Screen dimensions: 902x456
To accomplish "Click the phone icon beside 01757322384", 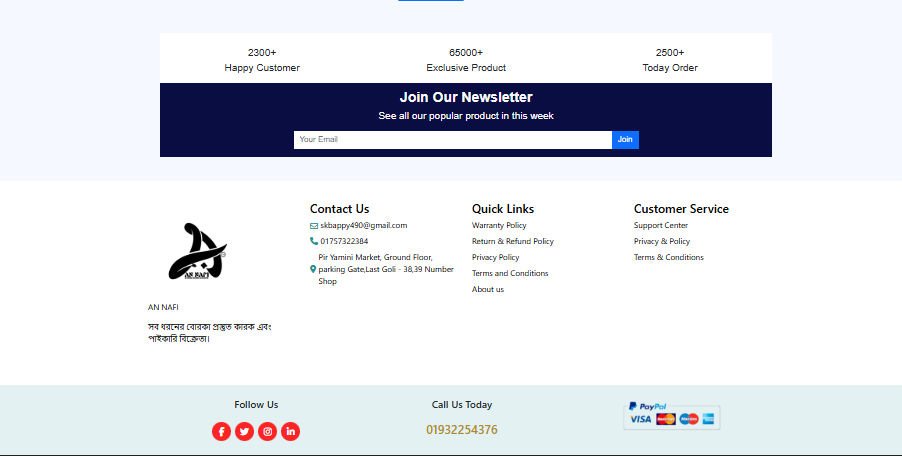I will click(x=314, y=241).
